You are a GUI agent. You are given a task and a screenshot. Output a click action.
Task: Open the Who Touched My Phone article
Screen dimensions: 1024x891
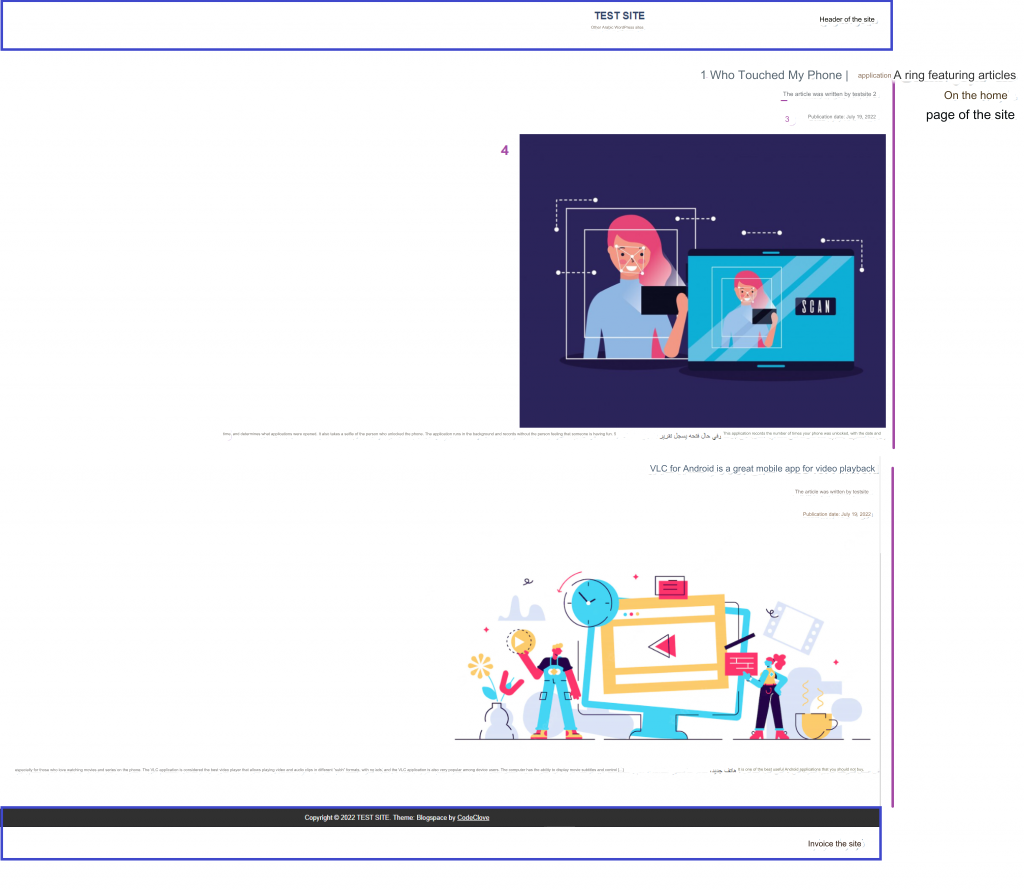coord(775,75)
